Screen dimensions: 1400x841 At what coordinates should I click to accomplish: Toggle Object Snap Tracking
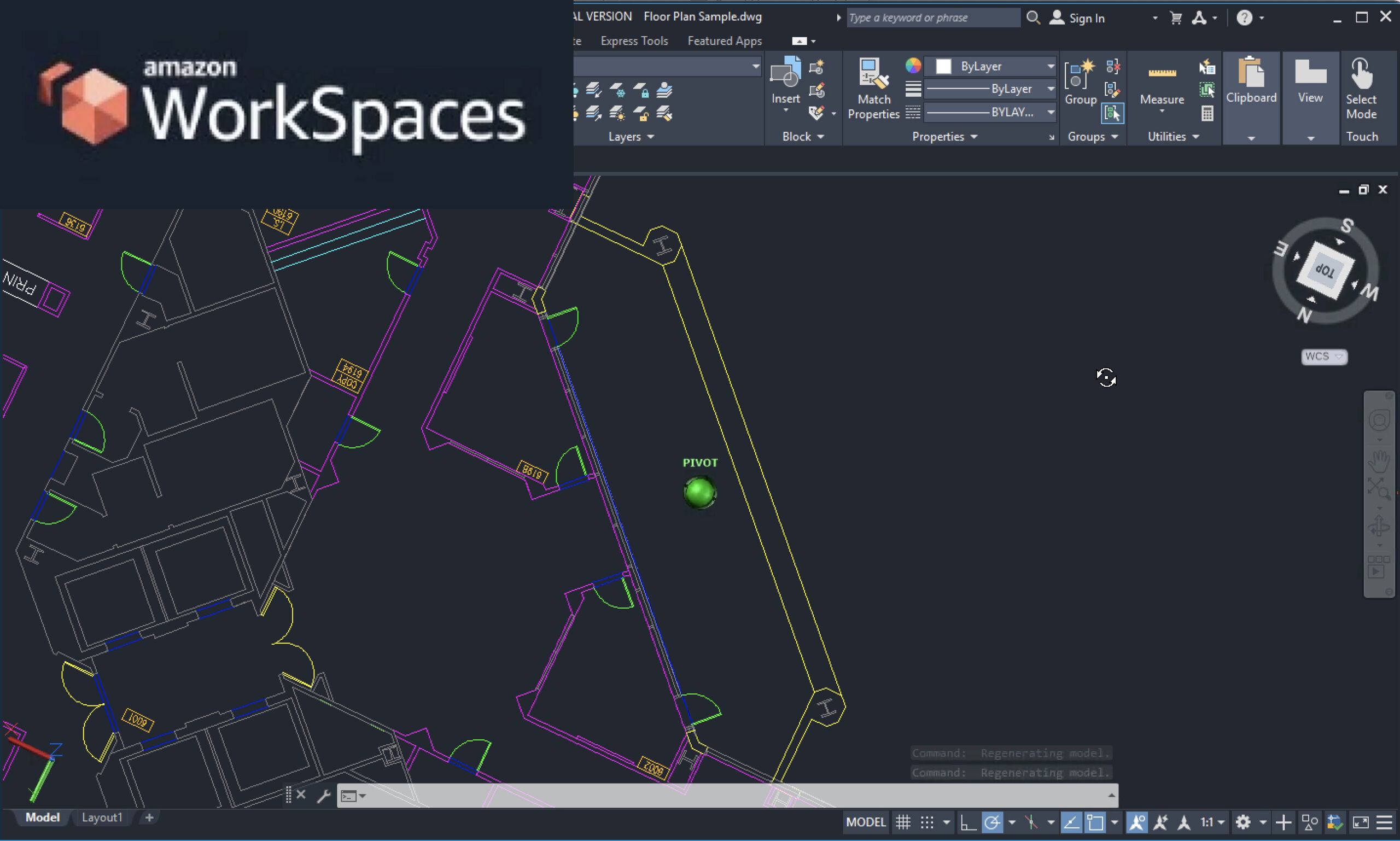(1071, 822)
